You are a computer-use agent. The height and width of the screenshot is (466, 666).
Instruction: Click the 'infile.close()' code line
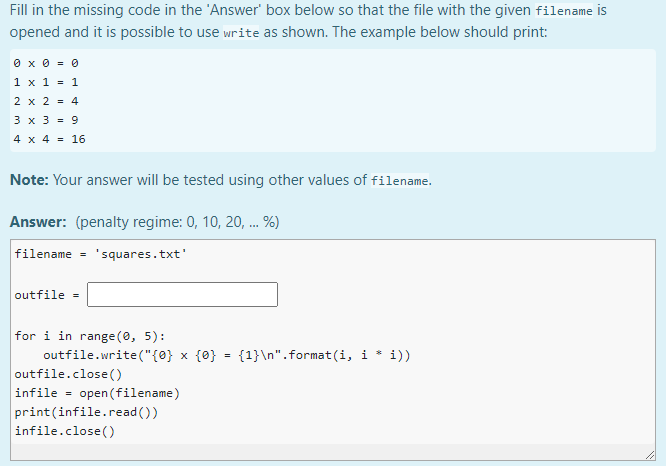tap(65, 431)
